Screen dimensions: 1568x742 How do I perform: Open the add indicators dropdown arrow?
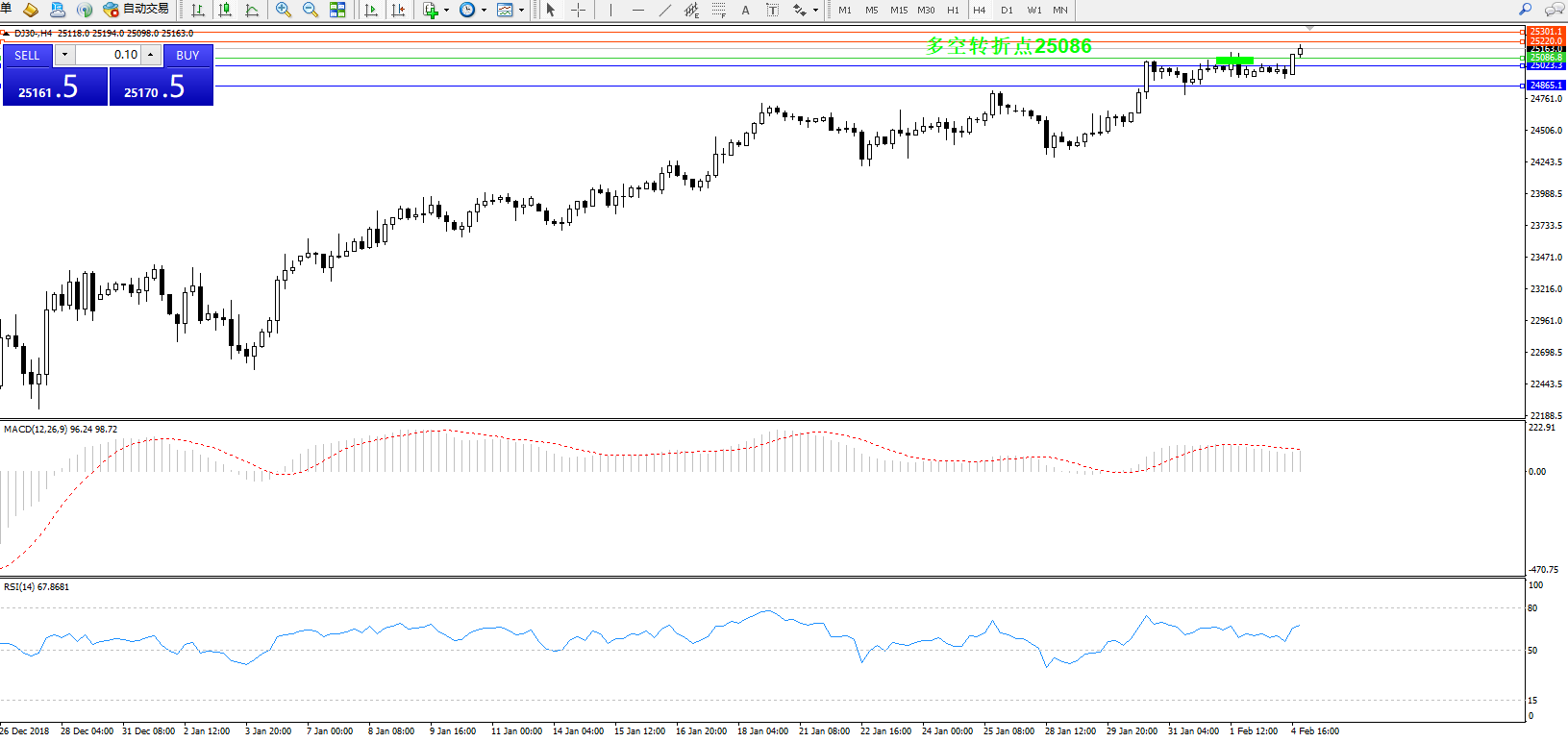(x=446, y=11)
